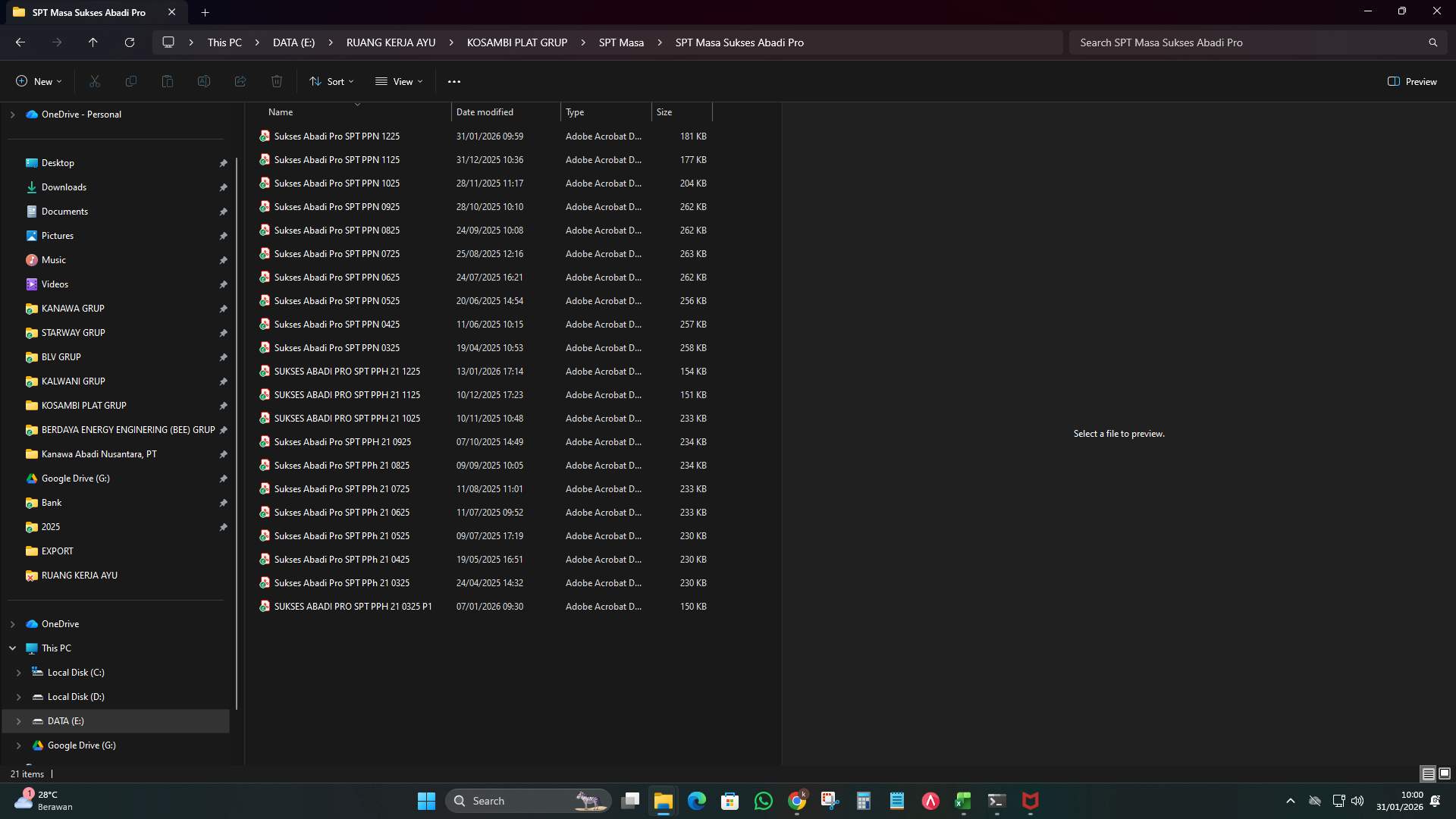Switch to details layout in the status bar
Screen dimensions: 1456x819
1429,773
